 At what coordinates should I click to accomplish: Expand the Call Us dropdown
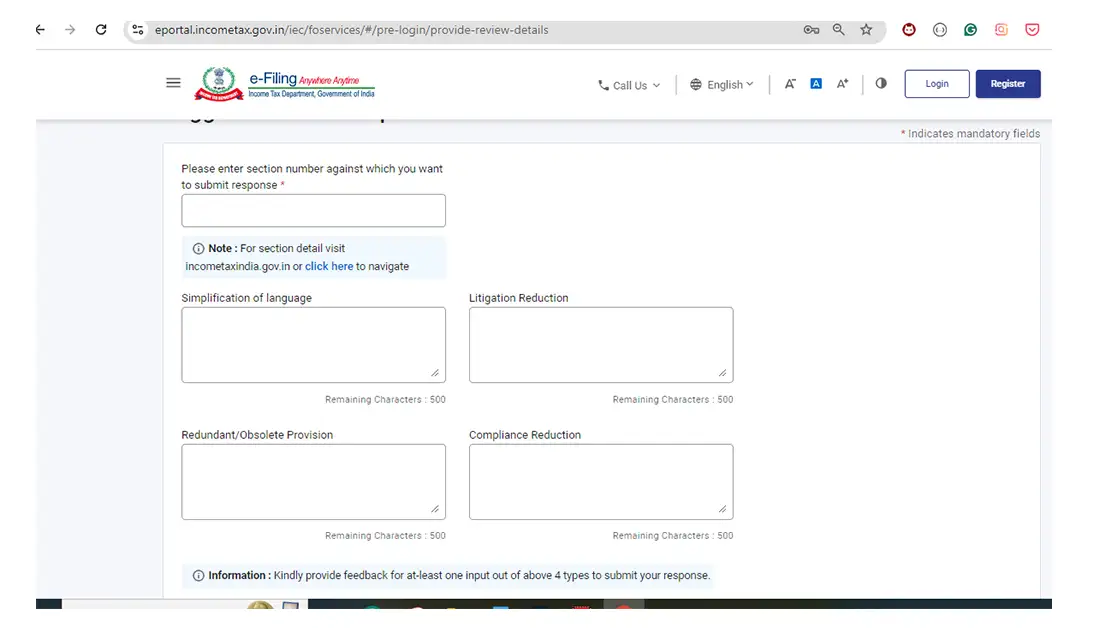(630, 85)
